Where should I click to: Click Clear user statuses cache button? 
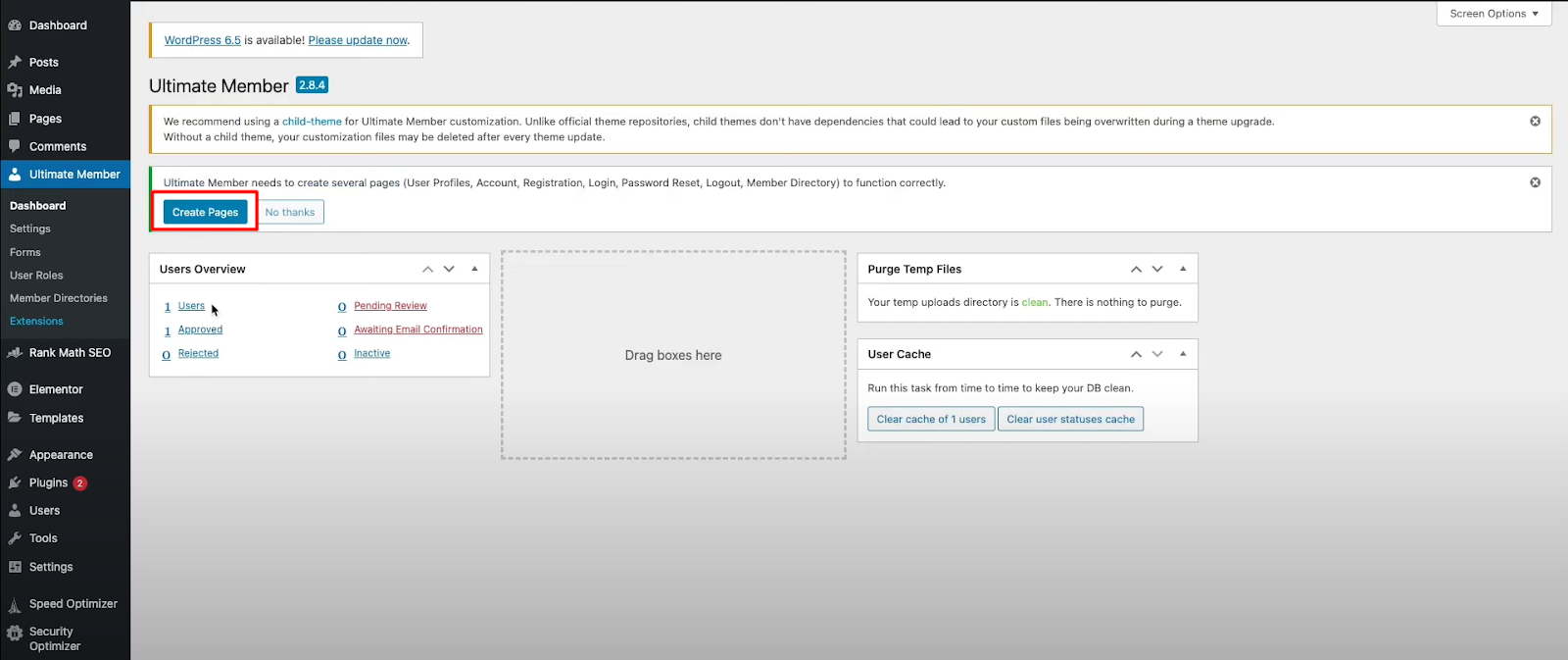1070,419
